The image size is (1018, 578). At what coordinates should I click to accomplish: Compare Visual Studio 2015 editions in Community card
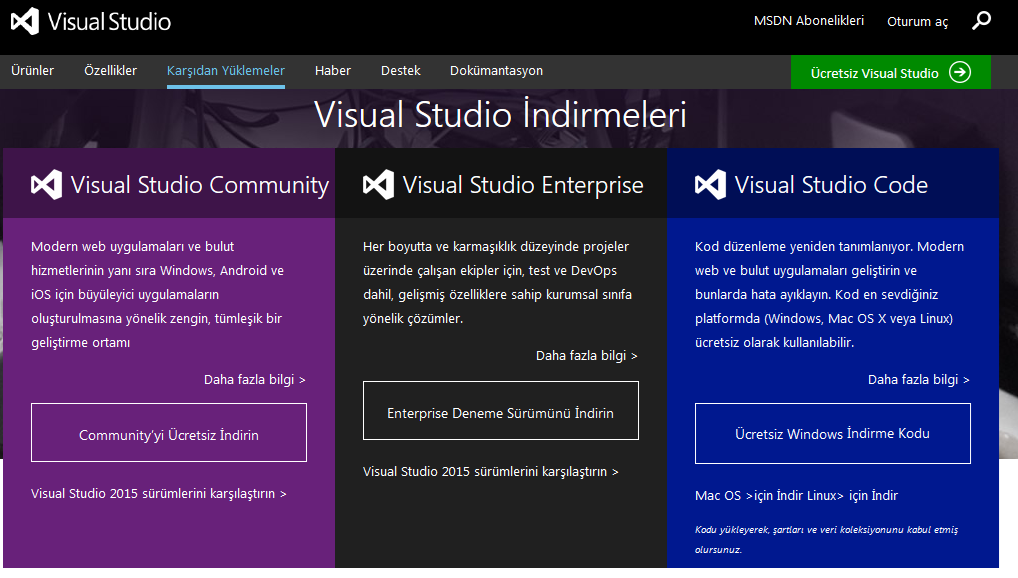(x=159, y=494)
